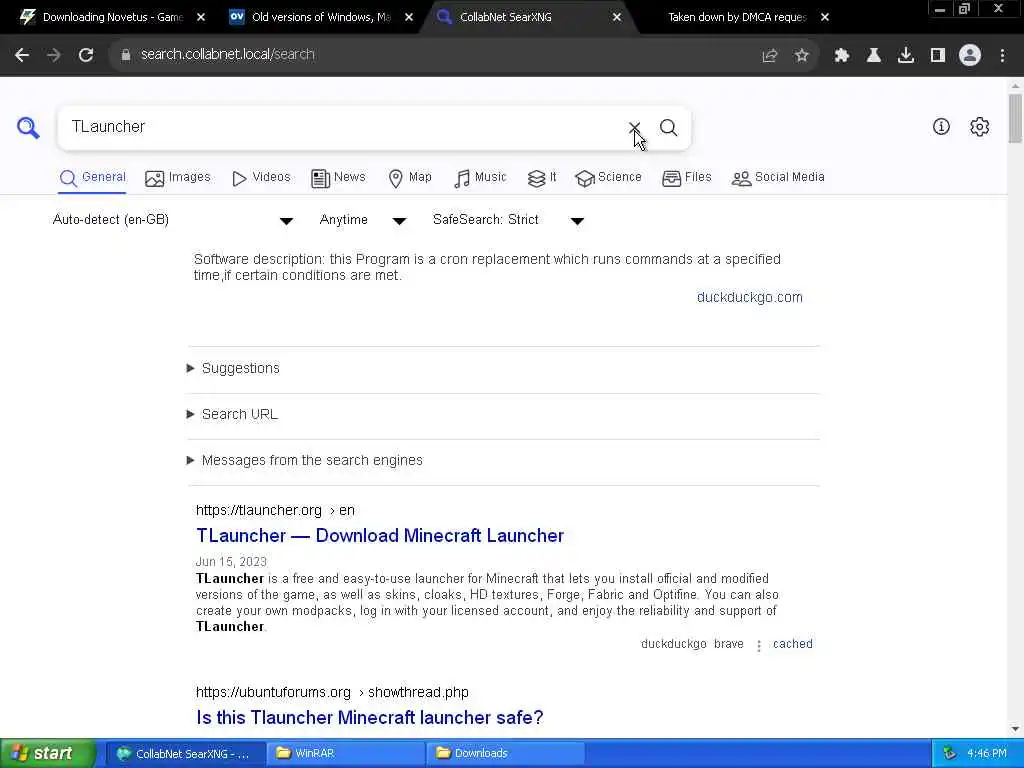Click the SearXNG logo magnifier
Image resolution: width=1024 pixels, height=768 pixels.
[x=28, y=127]
